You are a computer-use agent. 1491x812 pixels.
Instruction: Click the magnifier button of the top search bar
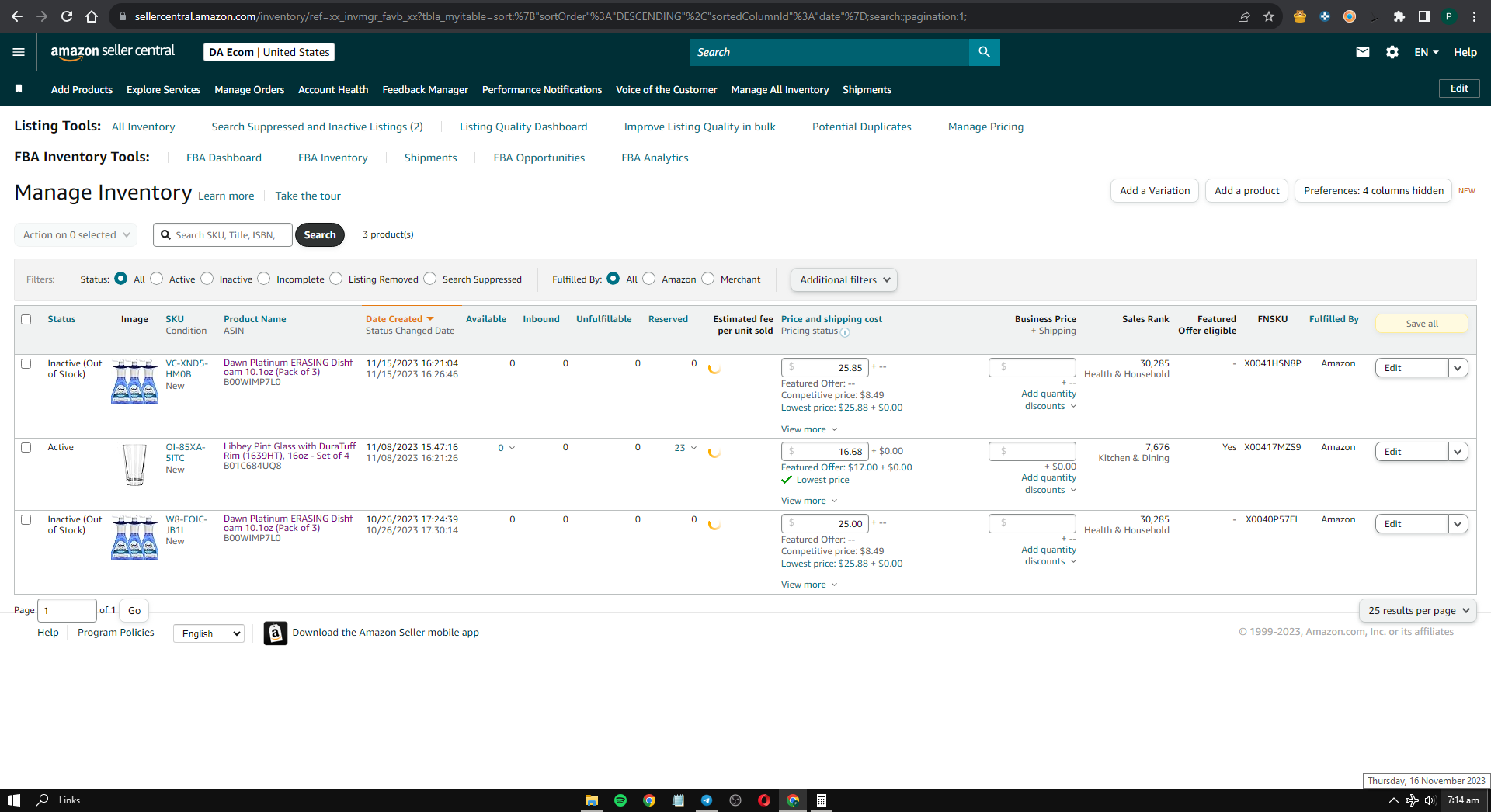point(984,52)
